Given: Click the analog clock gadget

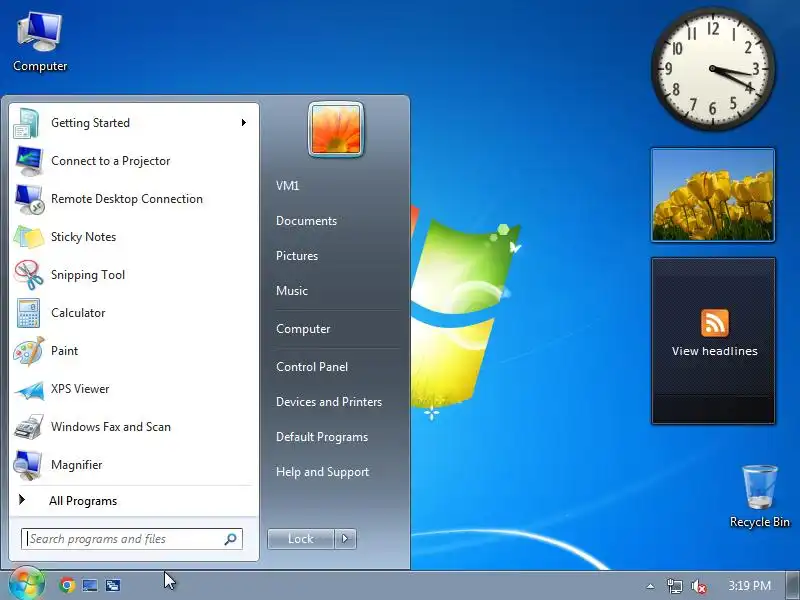Looking at the screenshot, I should click(713, 68).
